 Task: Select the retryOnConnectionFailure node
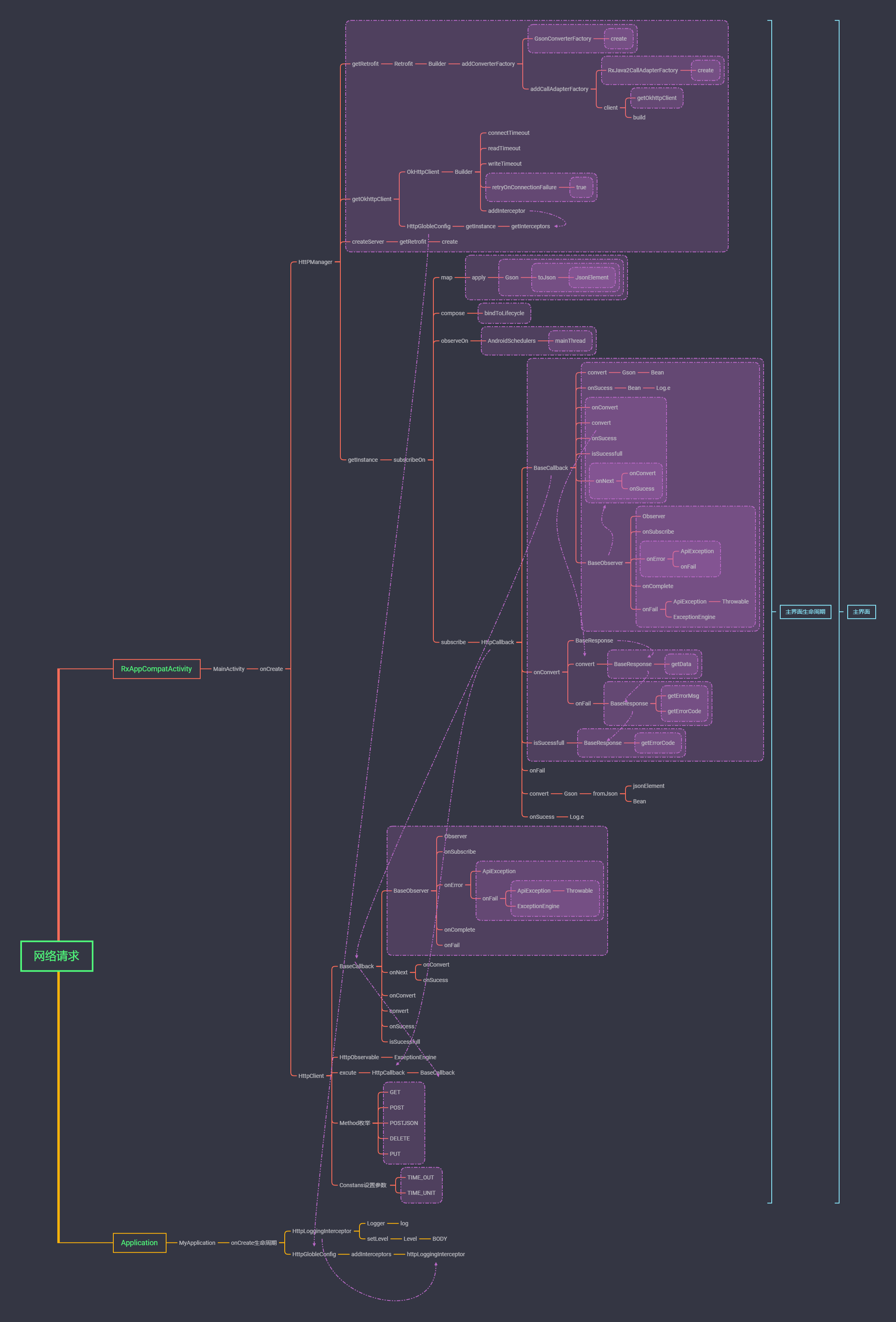(524, 187)
